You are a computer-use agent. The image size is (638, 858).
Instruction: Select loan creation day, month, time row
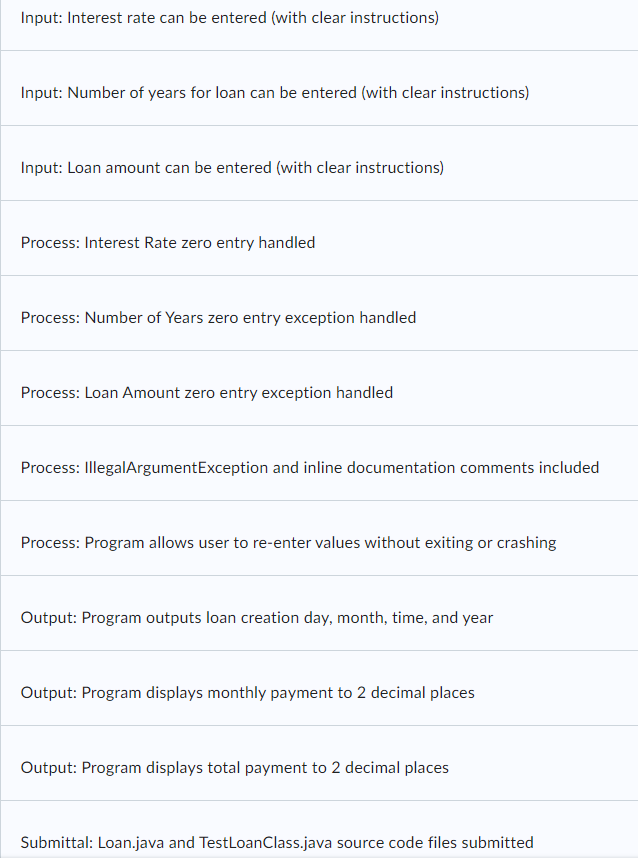pos(319,613)
